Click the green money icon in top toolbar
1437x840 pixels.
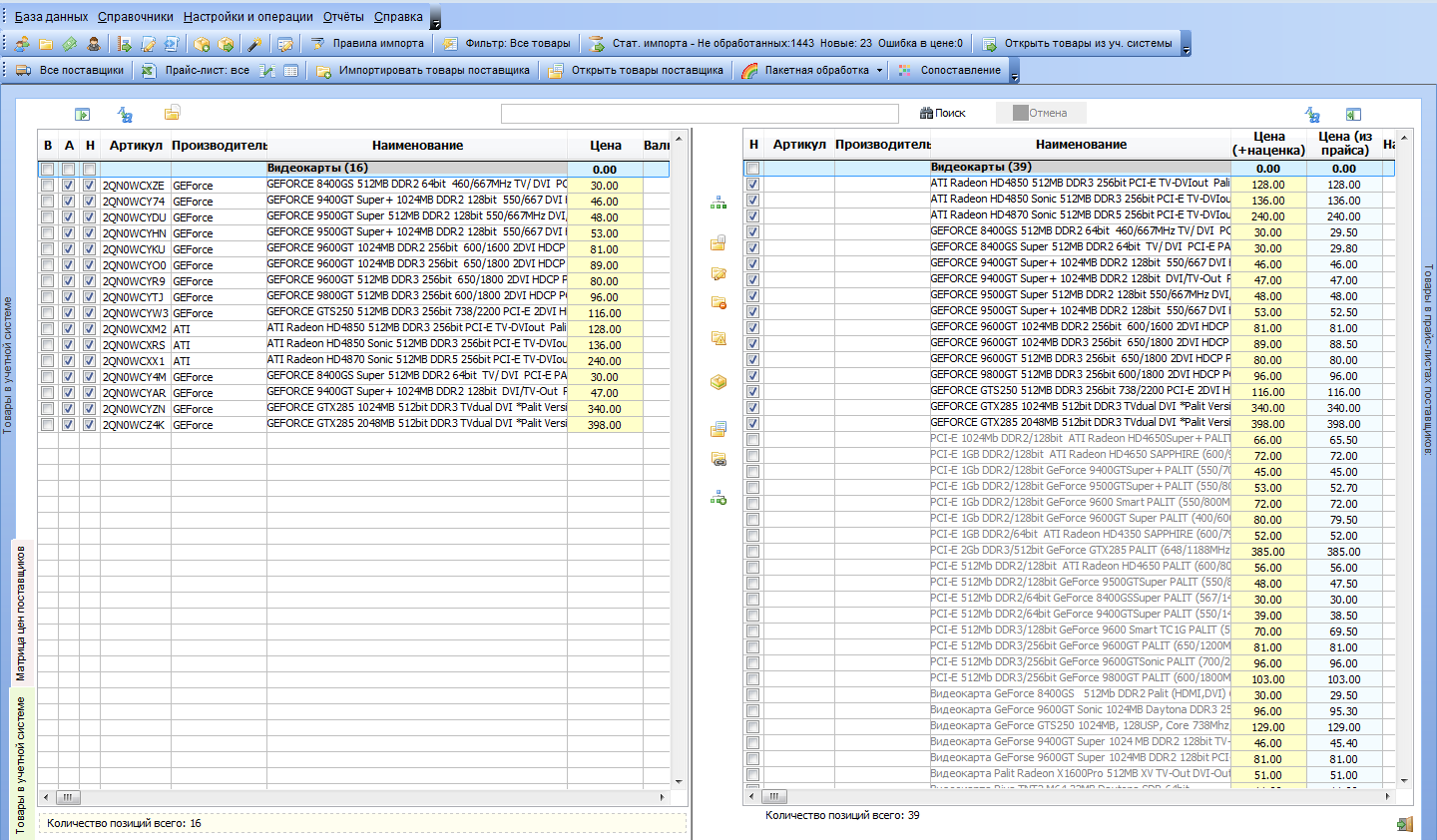tap(70, 44)
